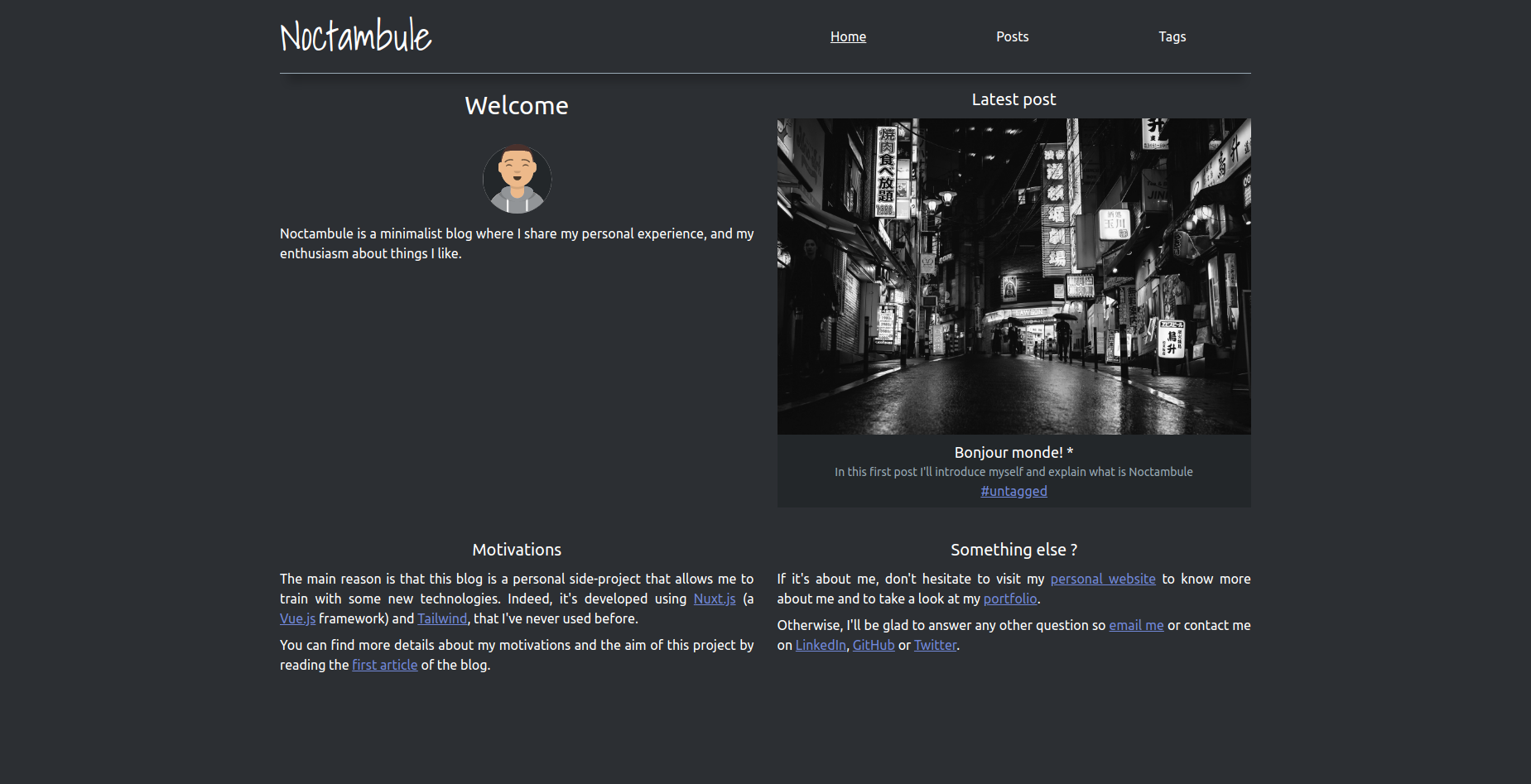Click the email me link
Screen dimensions: 1531x784
click(x=1135, y=625)
